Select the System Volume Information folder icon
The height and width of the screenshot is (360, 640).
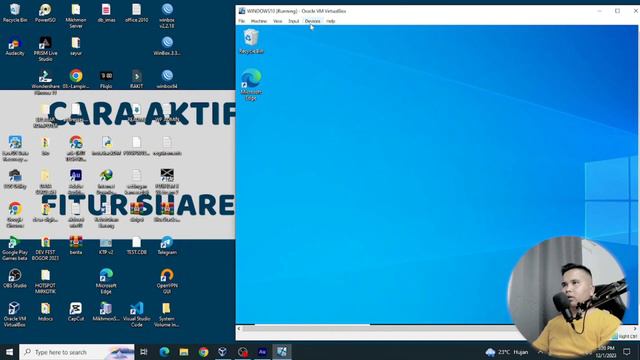(x=167, y=315)
